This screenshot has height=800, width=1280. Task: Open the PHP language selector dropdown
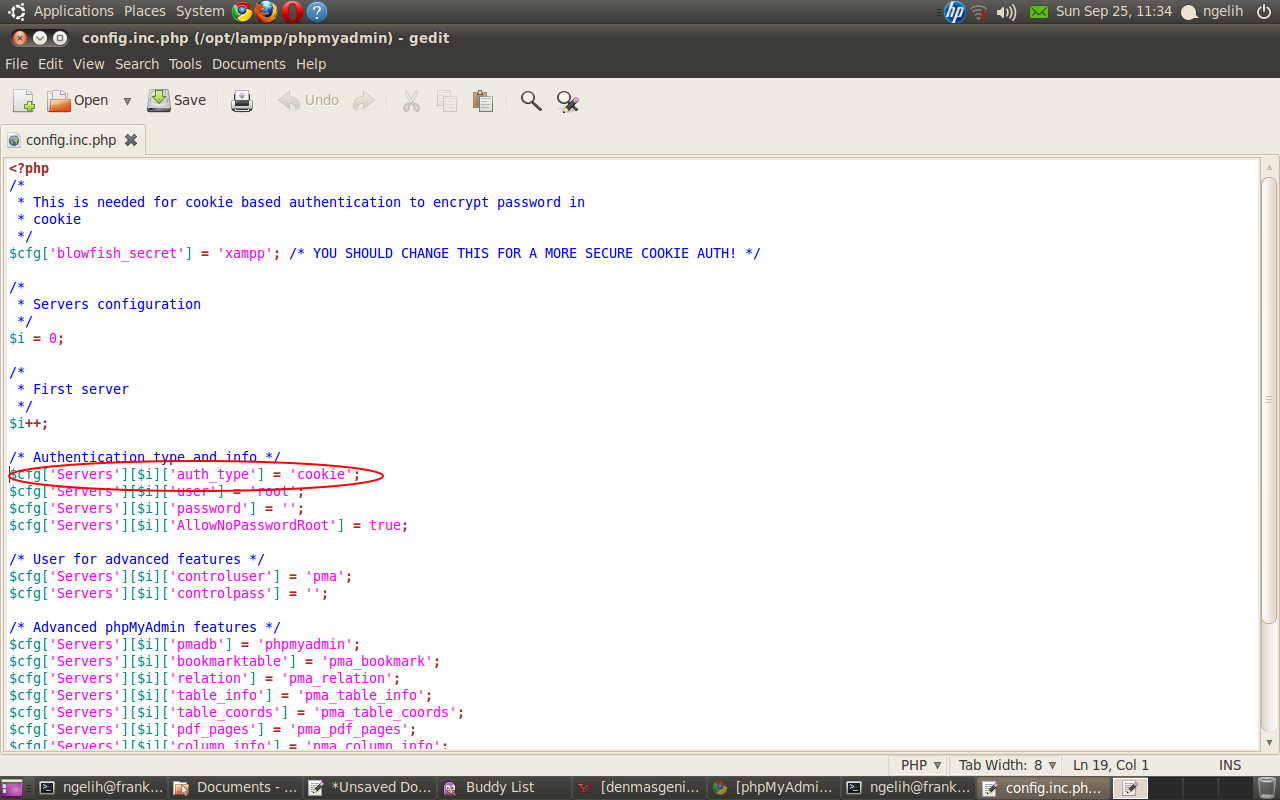(921, 765)
